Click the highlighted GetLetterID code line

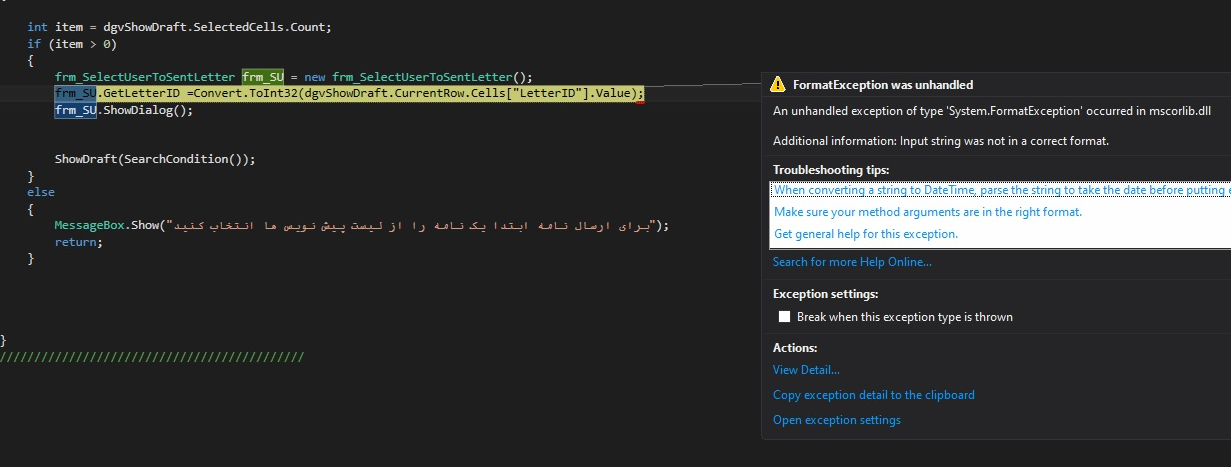[350, 93]
